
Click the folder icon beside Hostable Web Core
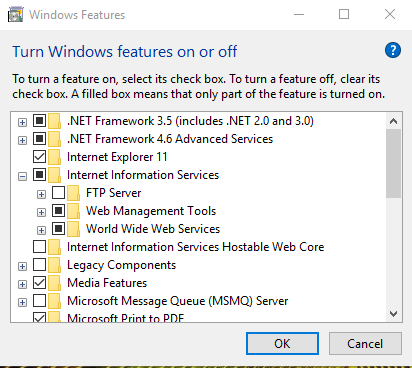[x=55, y=247]
